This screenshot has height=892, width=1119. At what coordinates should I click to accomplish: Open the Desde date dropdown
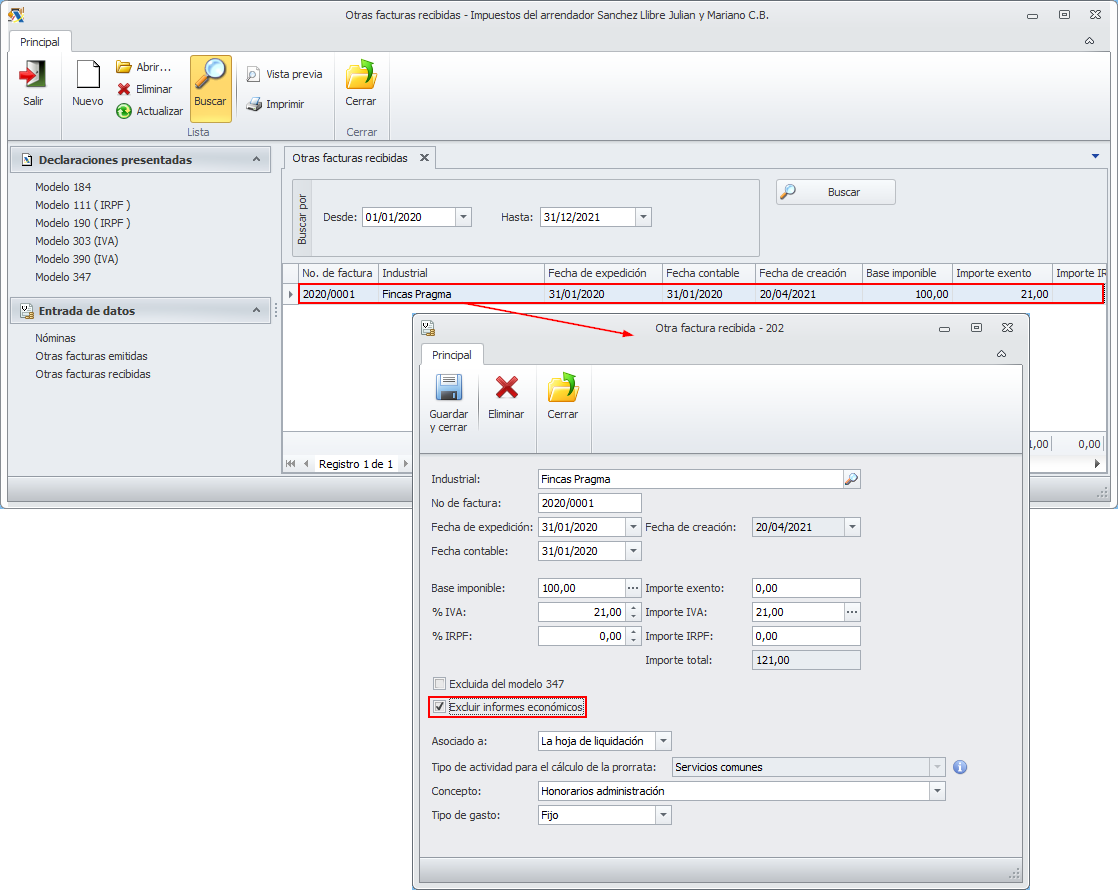463,217
